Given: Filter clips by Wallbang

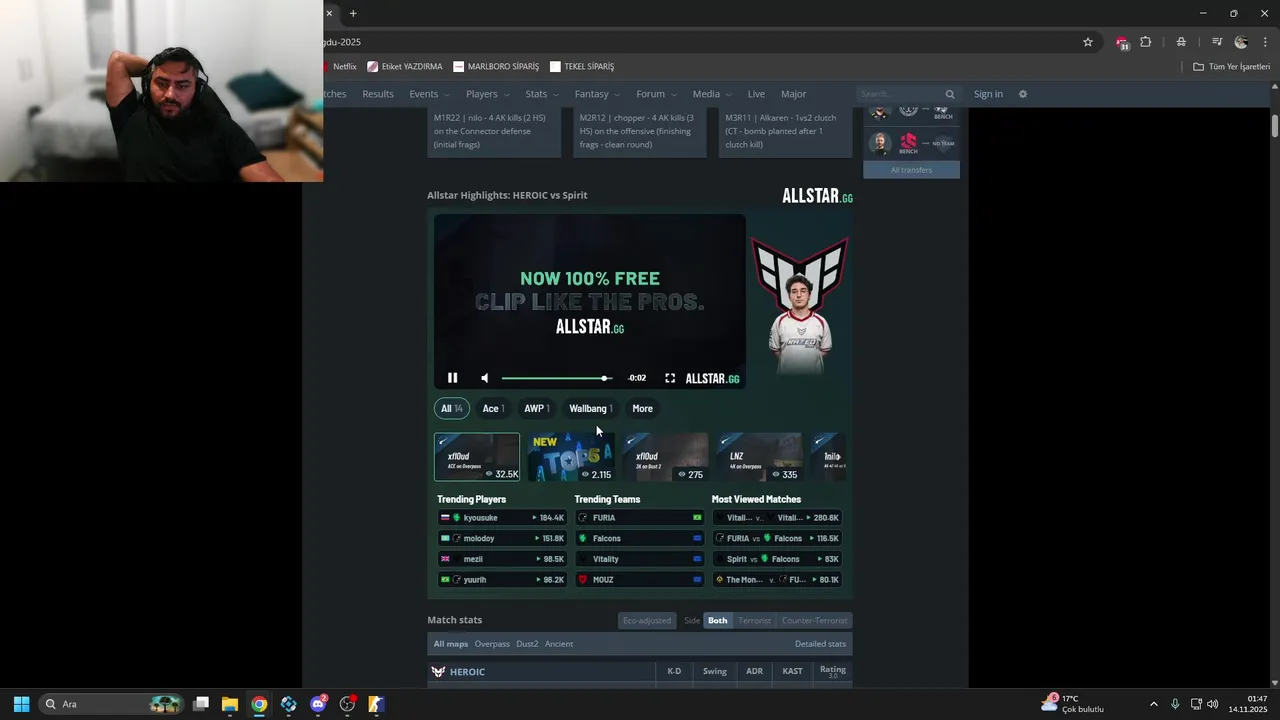Looking at the screenshot, I should [590, 408].
